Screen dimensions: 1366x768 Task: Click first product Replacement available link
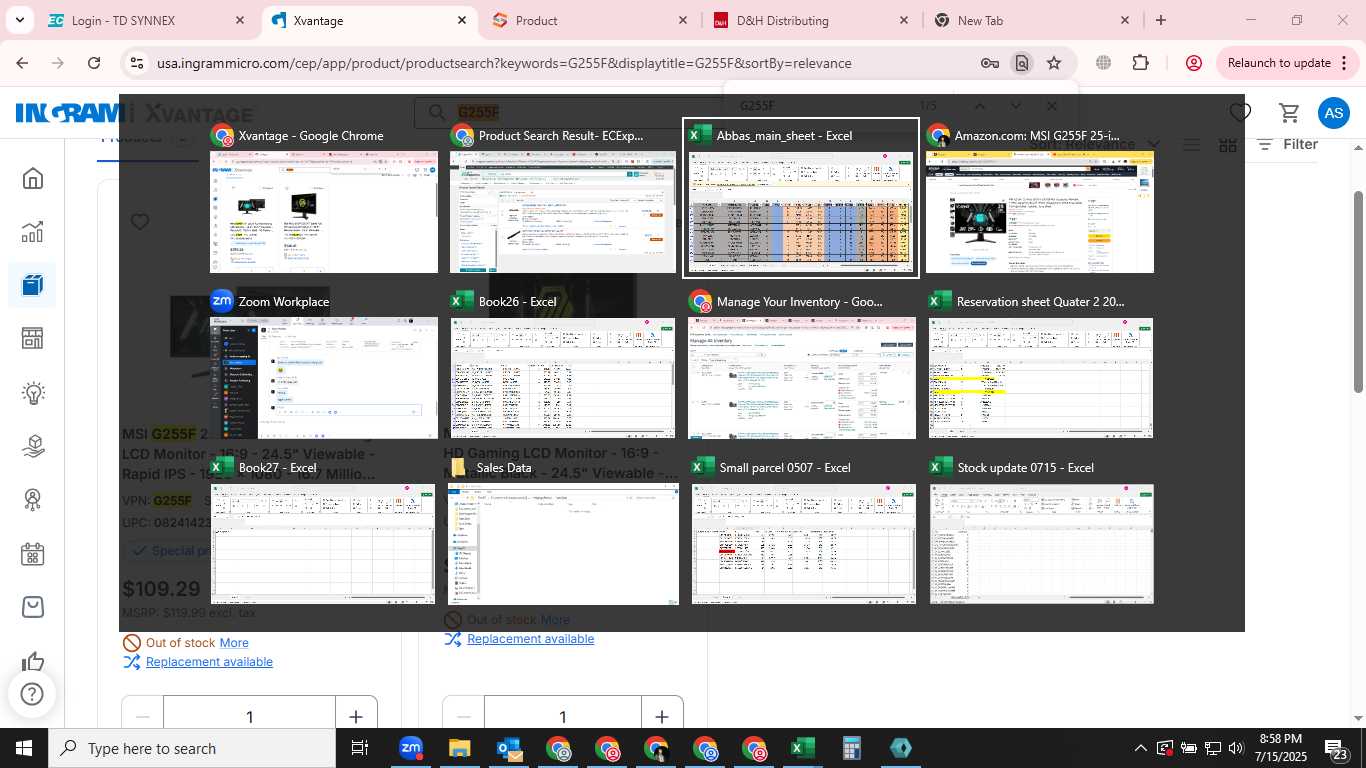tap(209, 662)
